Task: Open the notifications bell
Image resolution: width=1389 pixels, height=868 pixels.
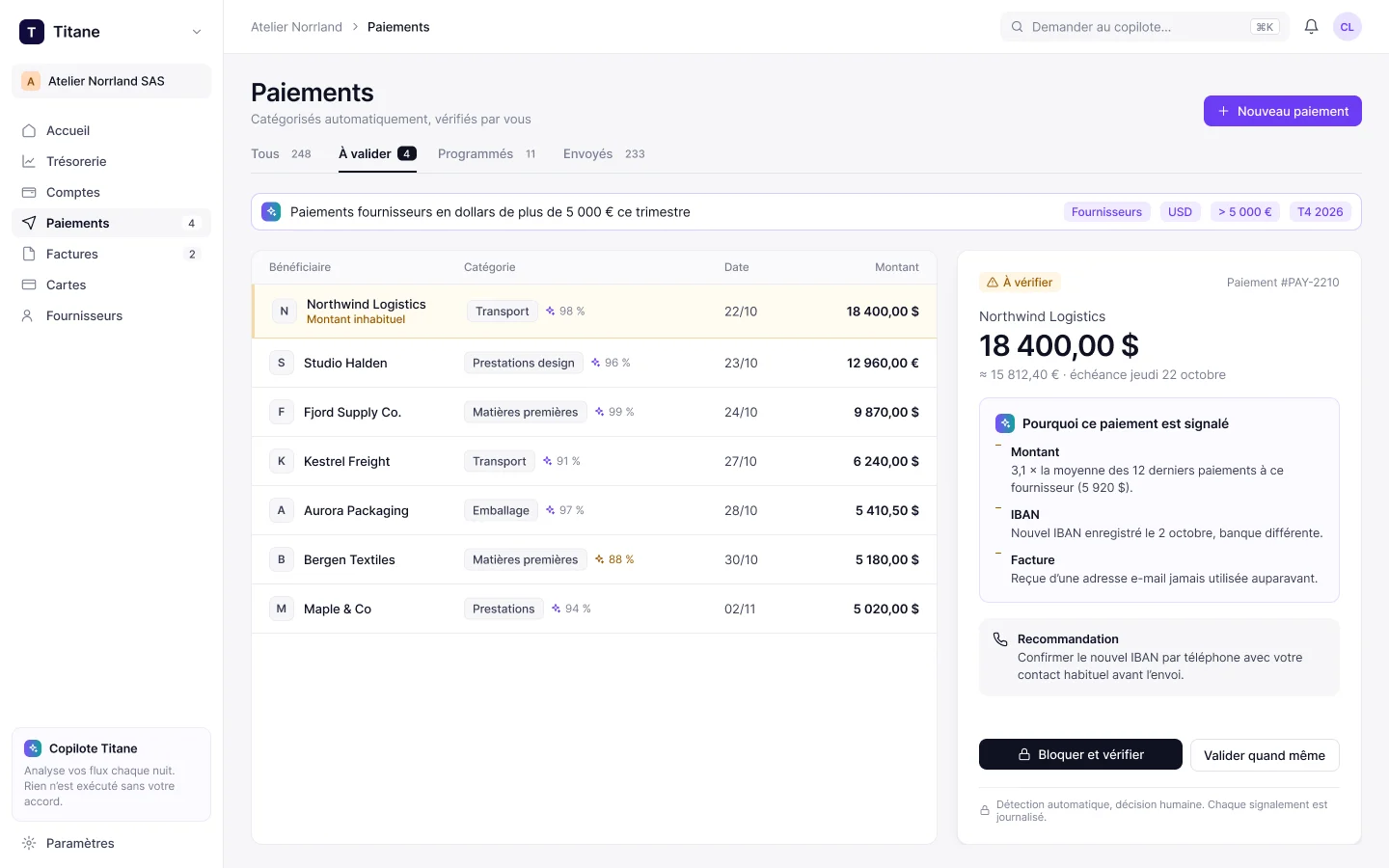Action: click(x=1311, y=27)
